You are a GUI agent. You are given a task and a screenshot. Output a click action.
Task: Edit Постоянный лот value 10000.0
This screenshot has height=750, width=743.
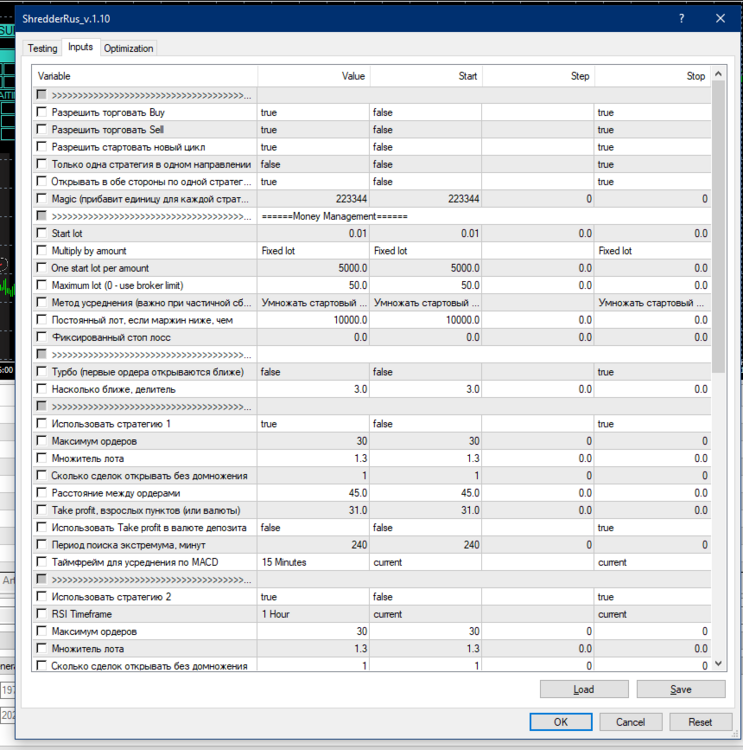pyautogui.click(x=313, y=320)
